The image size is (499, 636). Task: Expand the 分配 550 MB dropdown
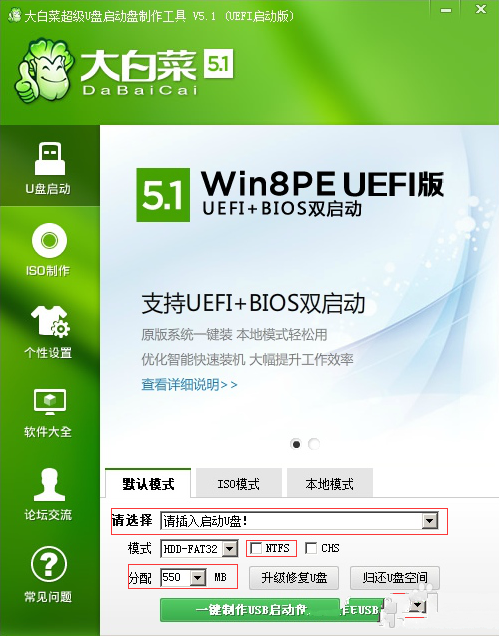click(x=198, y=578)
